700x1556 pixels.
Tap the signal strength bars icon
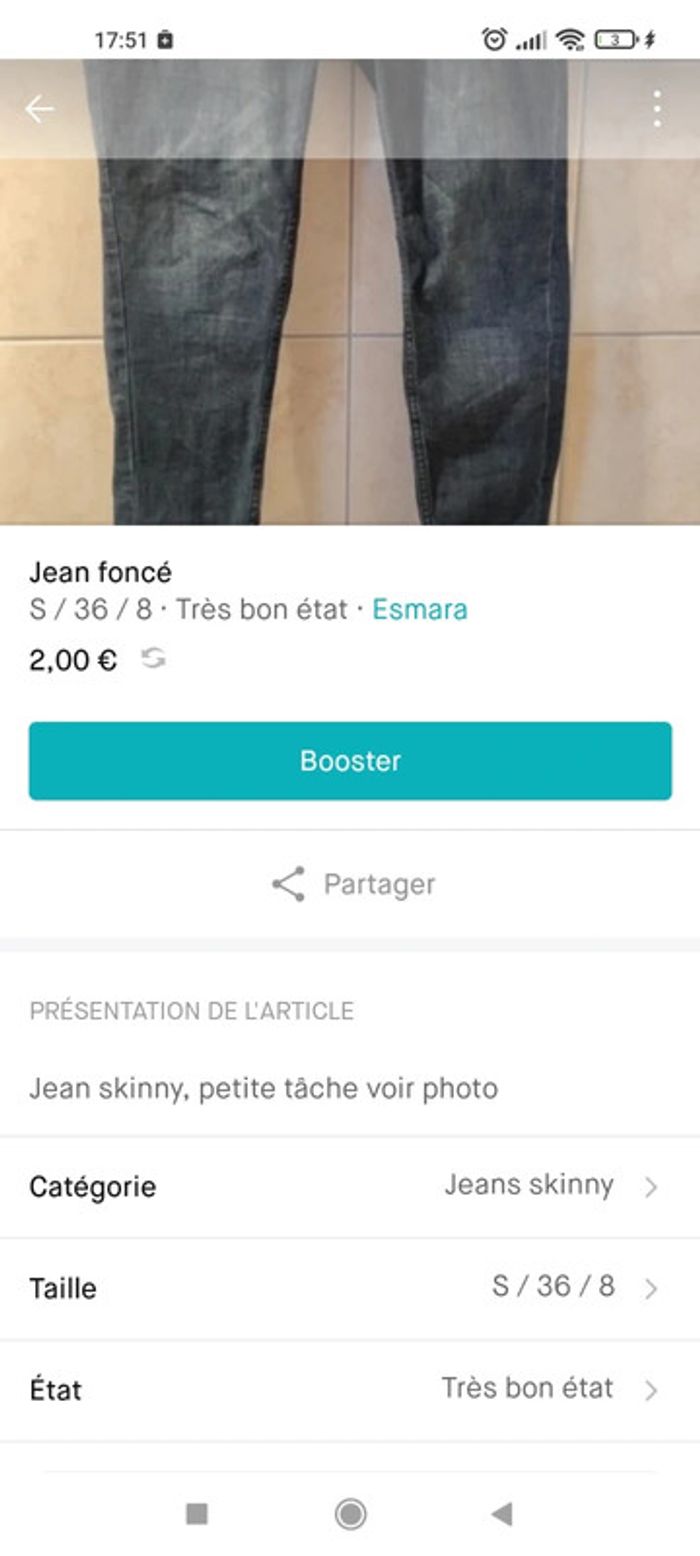click(531, 40)
